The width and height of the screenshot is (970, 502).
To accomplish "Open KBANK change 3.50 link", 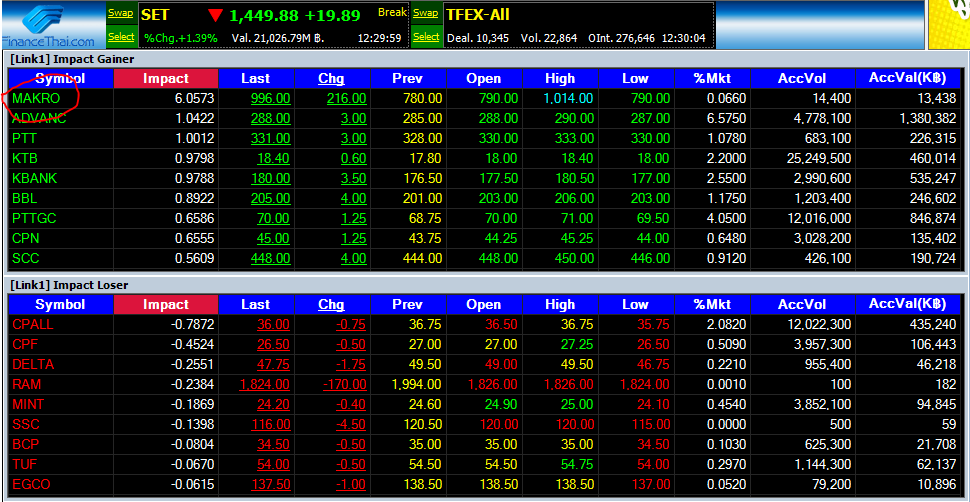I will click(x=353, y=178).
